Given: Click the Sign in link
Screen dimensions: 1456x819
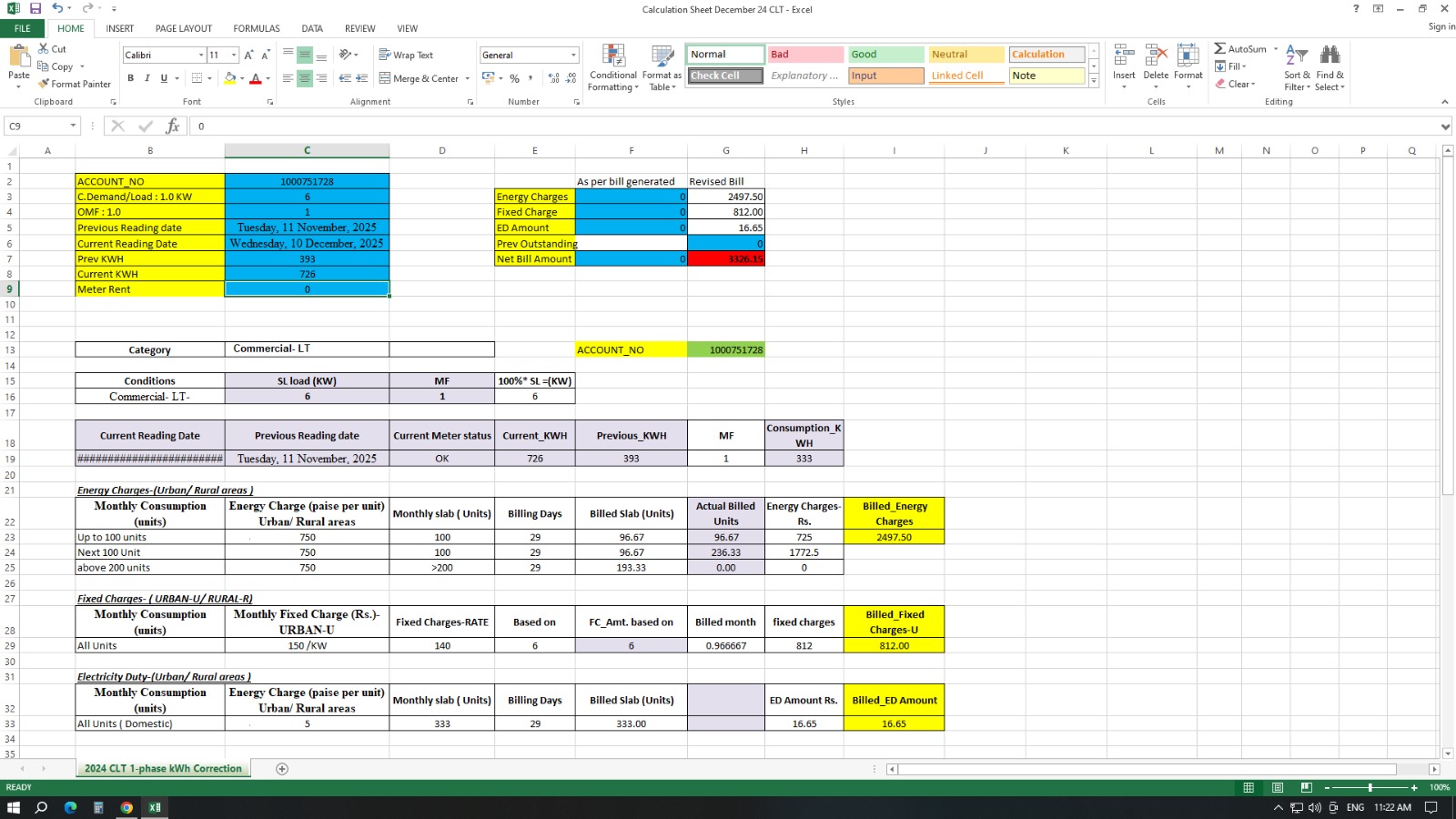Looking at the screenshot, I should [1441, 26].
